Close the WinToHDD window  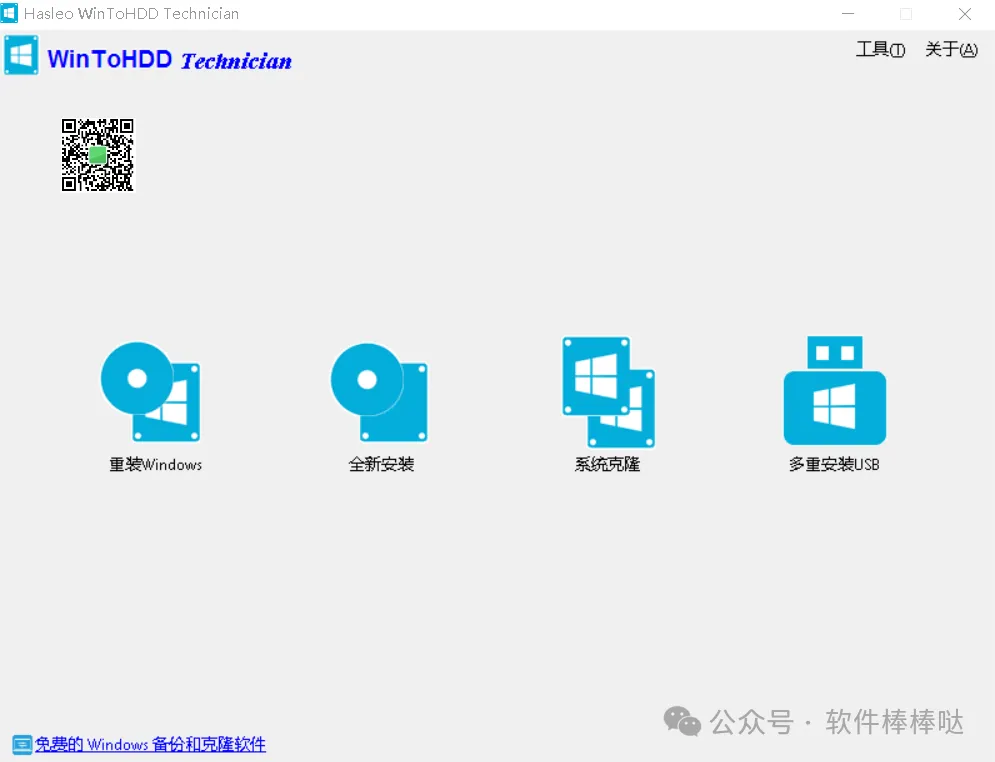[965, 14]
